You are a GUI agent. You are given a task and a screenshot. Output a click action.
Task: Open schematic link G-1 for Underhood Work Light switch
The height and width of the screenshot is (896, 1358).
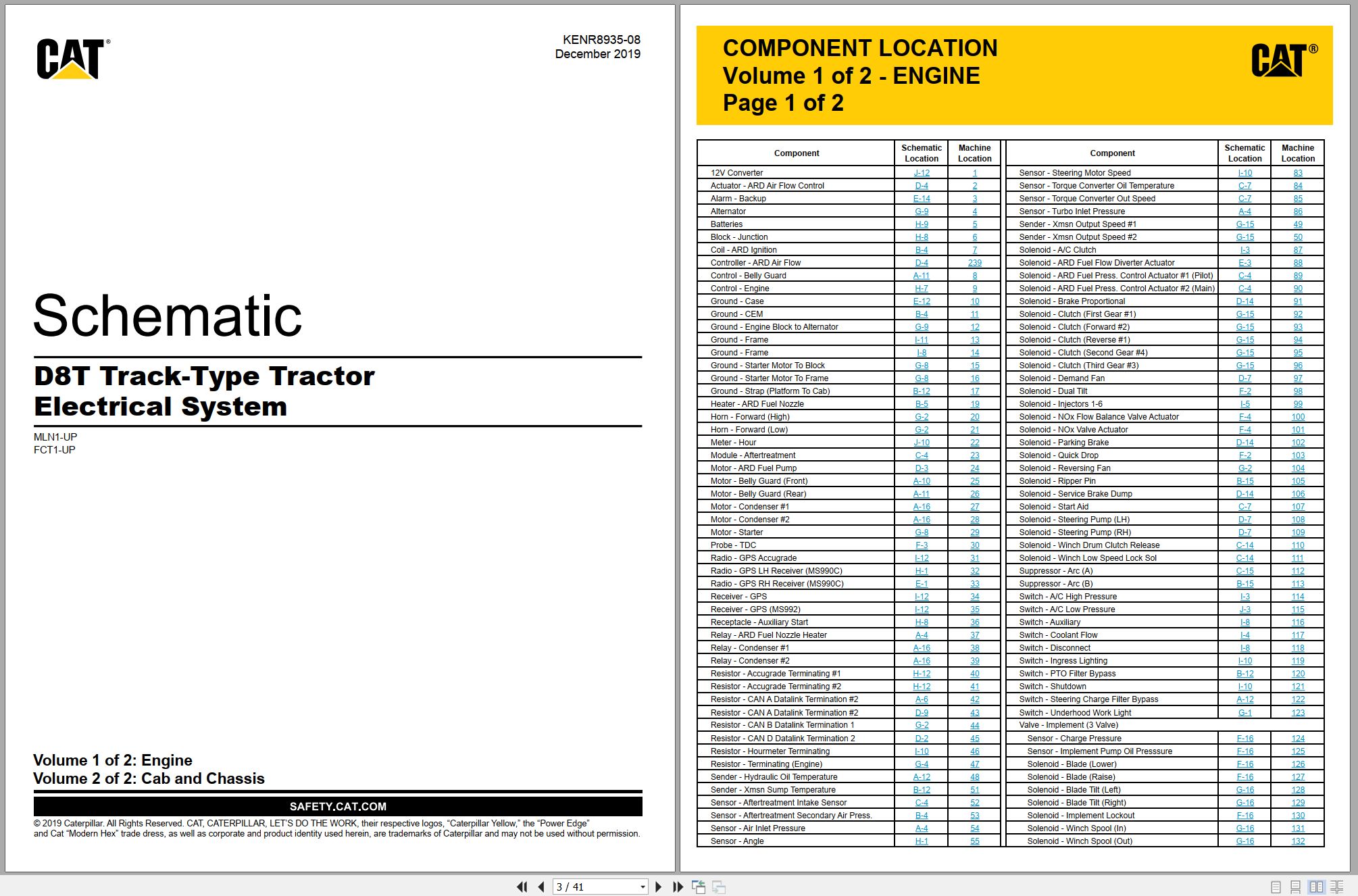tap(1244, 713)
